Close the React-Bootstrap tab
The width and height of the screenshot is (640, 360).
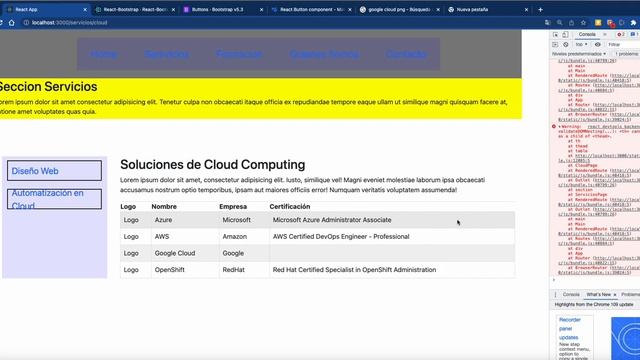(x=173, y=9)
